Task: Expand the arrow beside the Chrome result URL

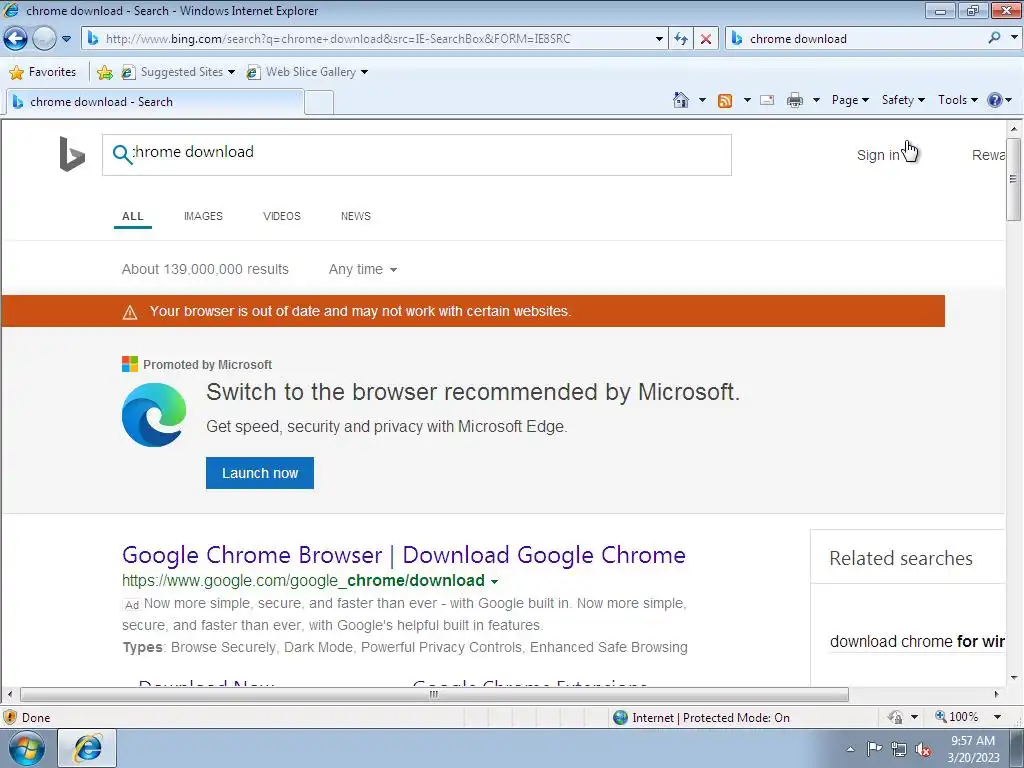Action: pyautogui.click(x=494, y=581)
